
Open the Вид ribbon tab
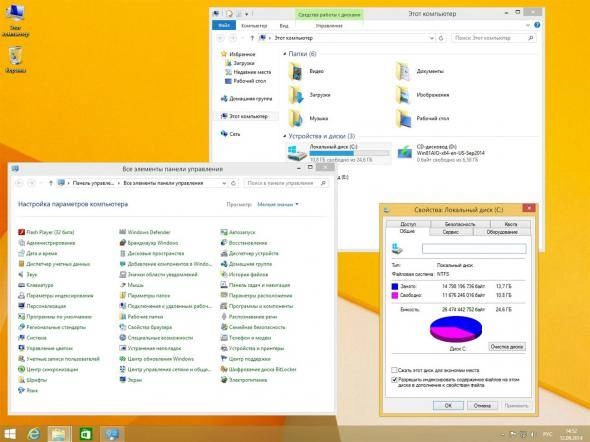click(x=284, y=26)
